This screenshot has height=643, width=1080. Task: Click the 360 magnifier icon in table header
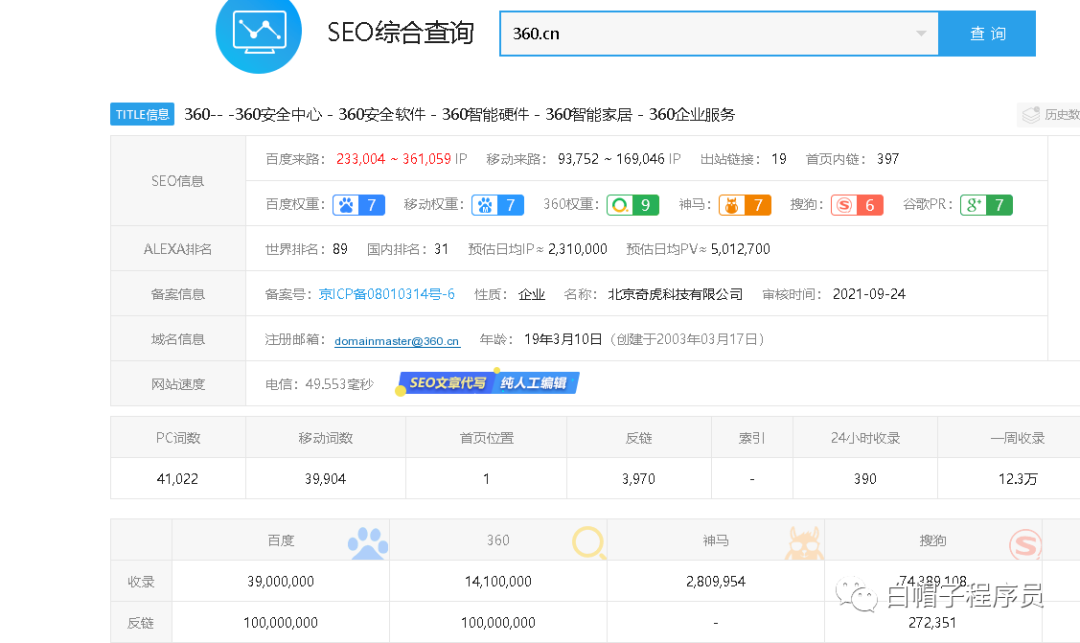(589, 542)
